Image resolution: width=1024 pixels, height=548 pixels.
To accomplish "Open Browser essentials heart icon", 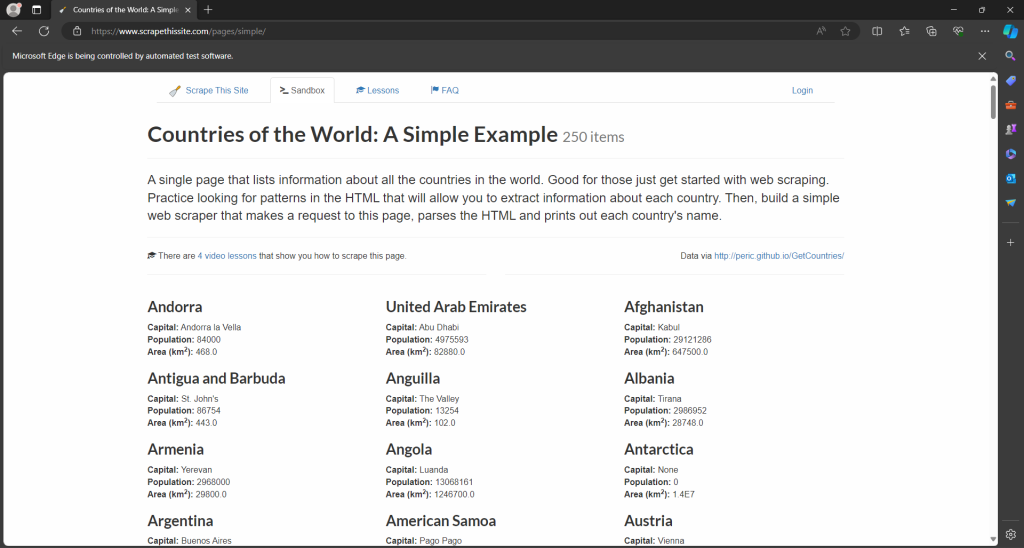I will [958, 31].
